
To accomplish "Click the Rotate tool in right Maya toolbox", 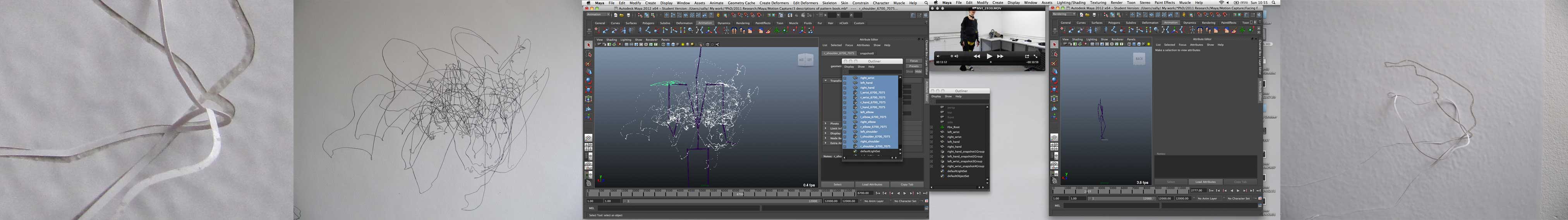I will click(x=1055, y=80).
